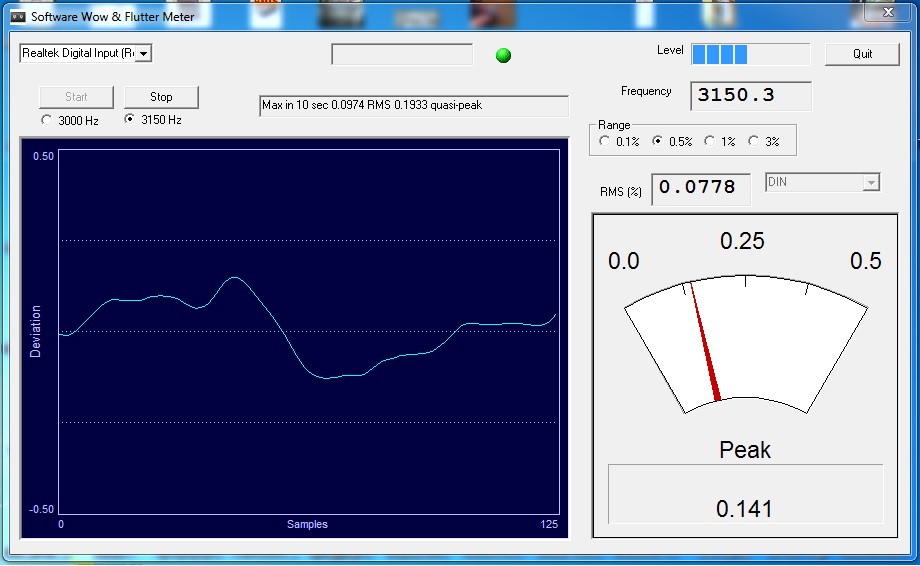Click the Range group label

click(614, 125)
